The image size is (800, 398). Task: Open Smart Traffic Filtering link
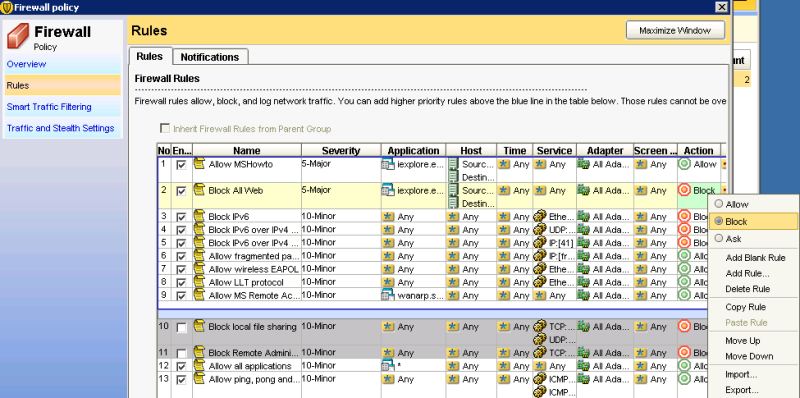(x=49, y=107)
